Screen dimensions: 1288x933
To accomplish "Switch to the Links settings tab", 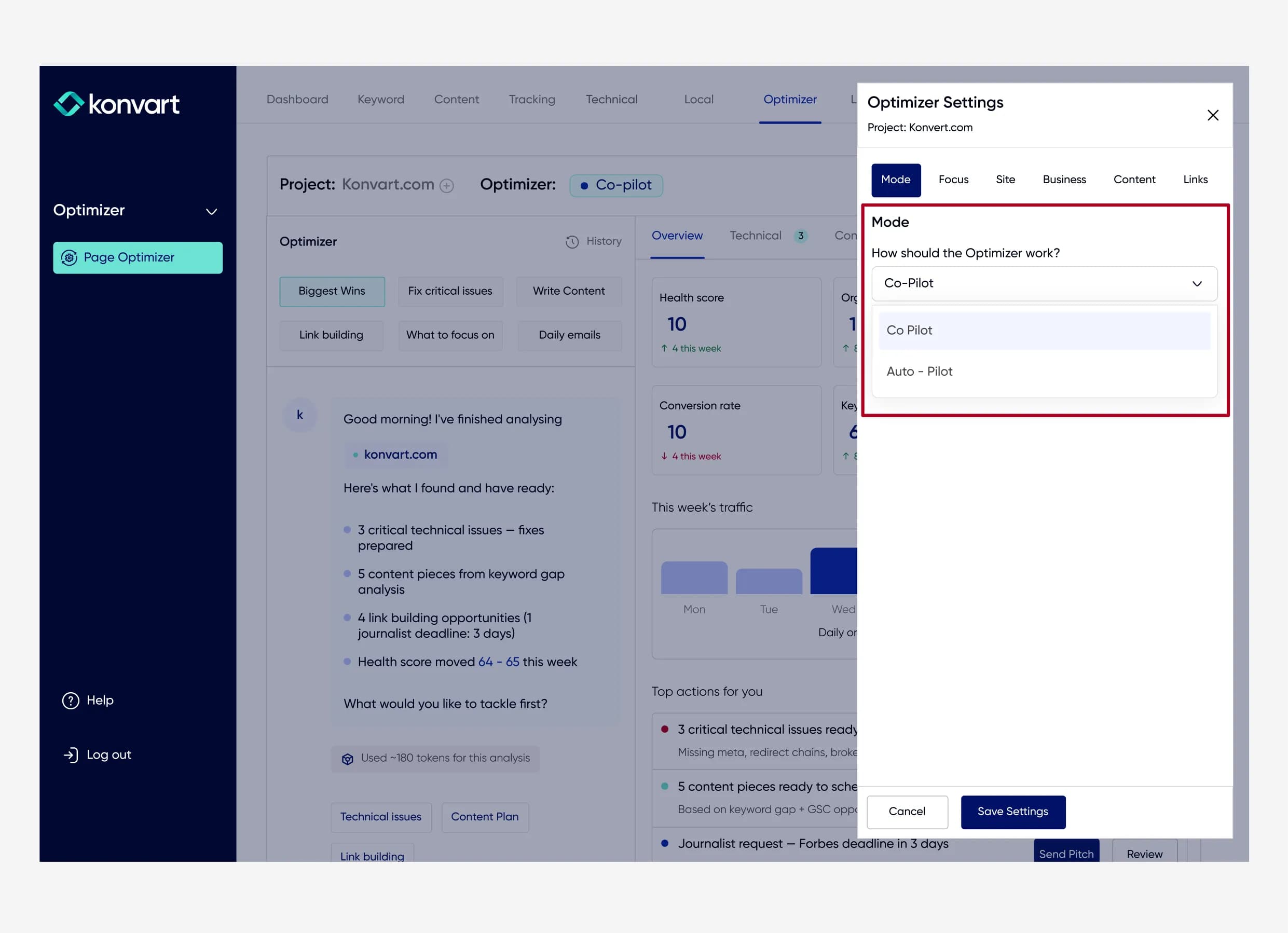I will click(1195, 180).
